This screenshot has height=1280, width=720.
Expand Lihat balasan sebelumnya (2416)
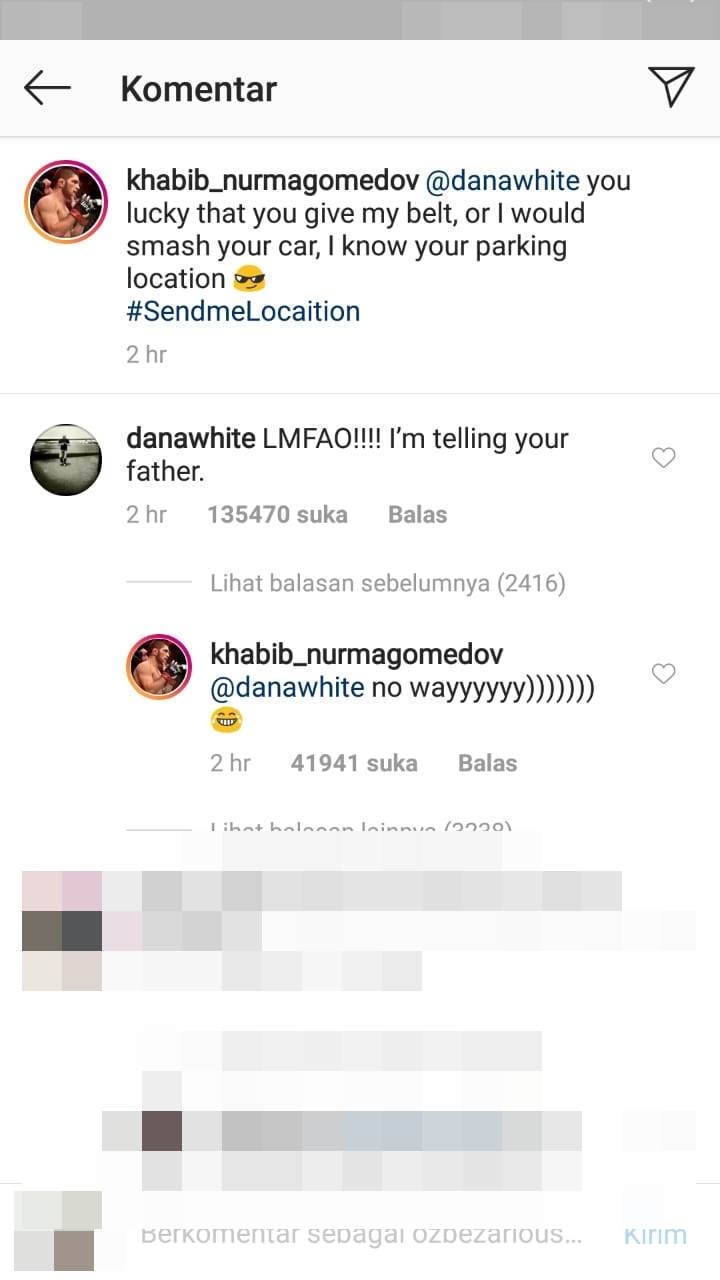(388, 583)
